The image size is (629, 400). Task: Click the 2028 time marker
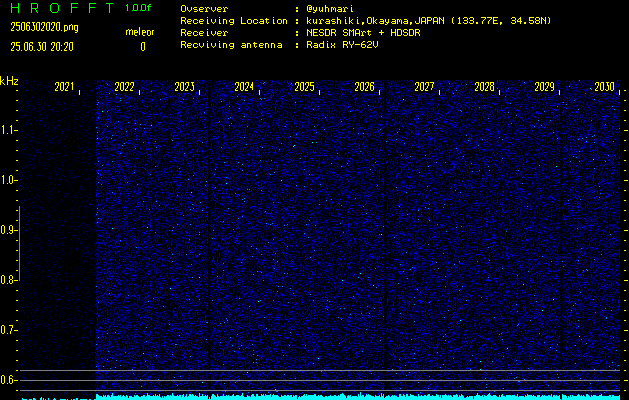(x=484, y=87)
